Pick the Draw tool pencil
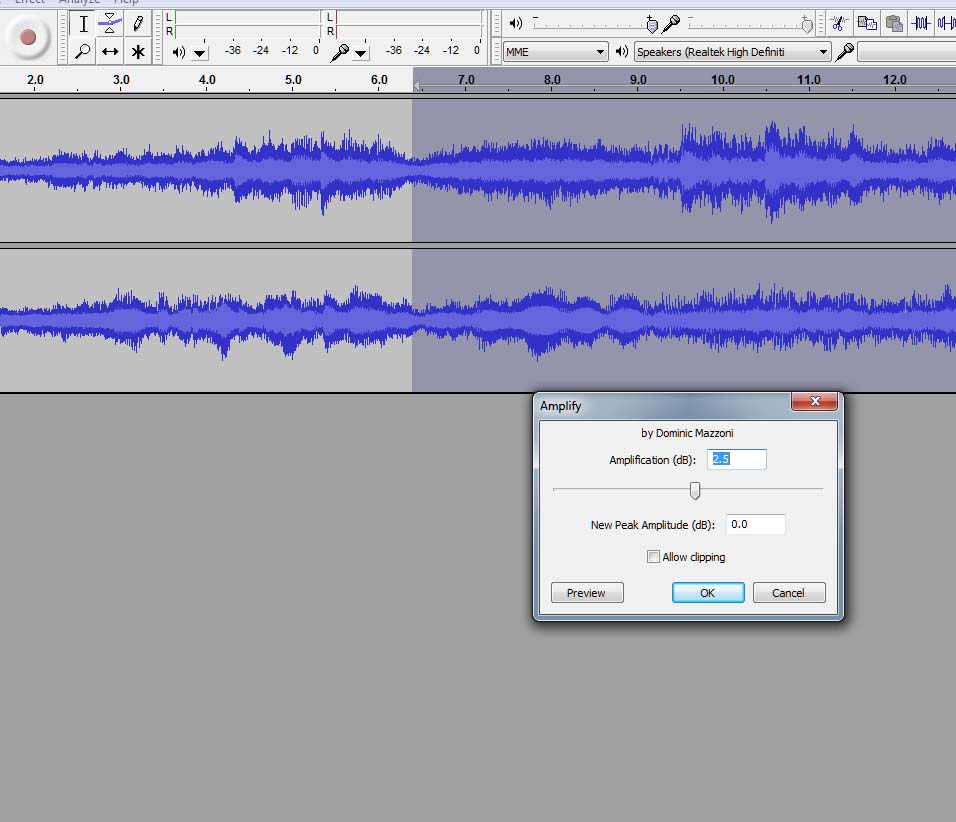Screen dimensions: 956x822 coord(137,23)
